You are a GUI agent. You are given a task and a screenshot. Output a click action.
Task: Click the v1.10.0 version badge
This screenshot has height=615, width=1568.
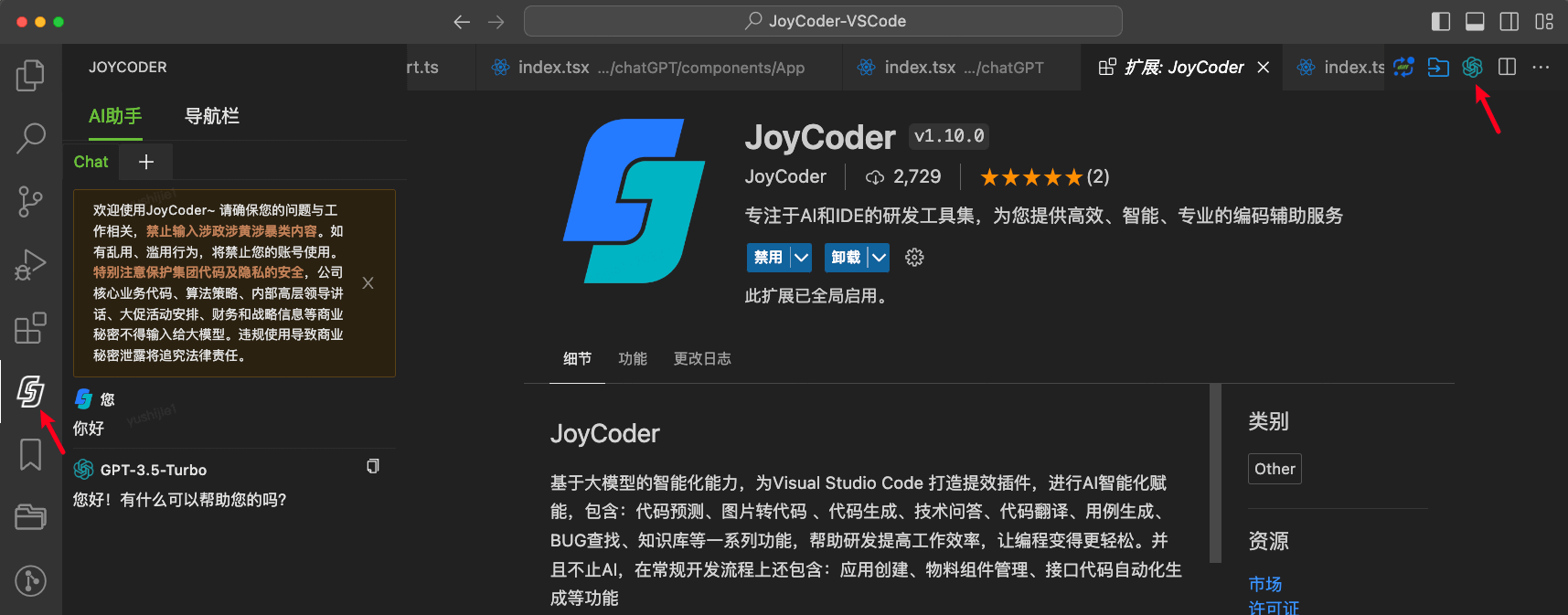coord(949,136)
